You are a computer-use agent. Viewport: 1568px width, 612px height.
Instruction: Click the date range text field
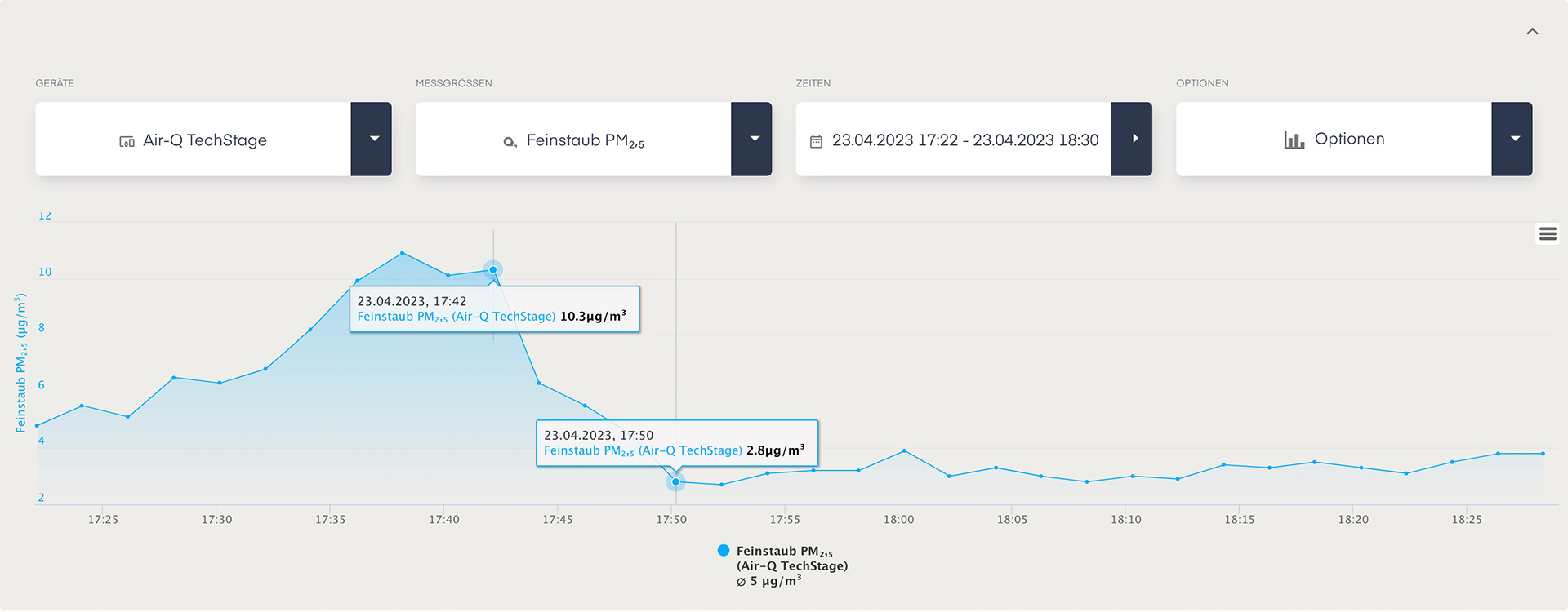tap(964, 140)
